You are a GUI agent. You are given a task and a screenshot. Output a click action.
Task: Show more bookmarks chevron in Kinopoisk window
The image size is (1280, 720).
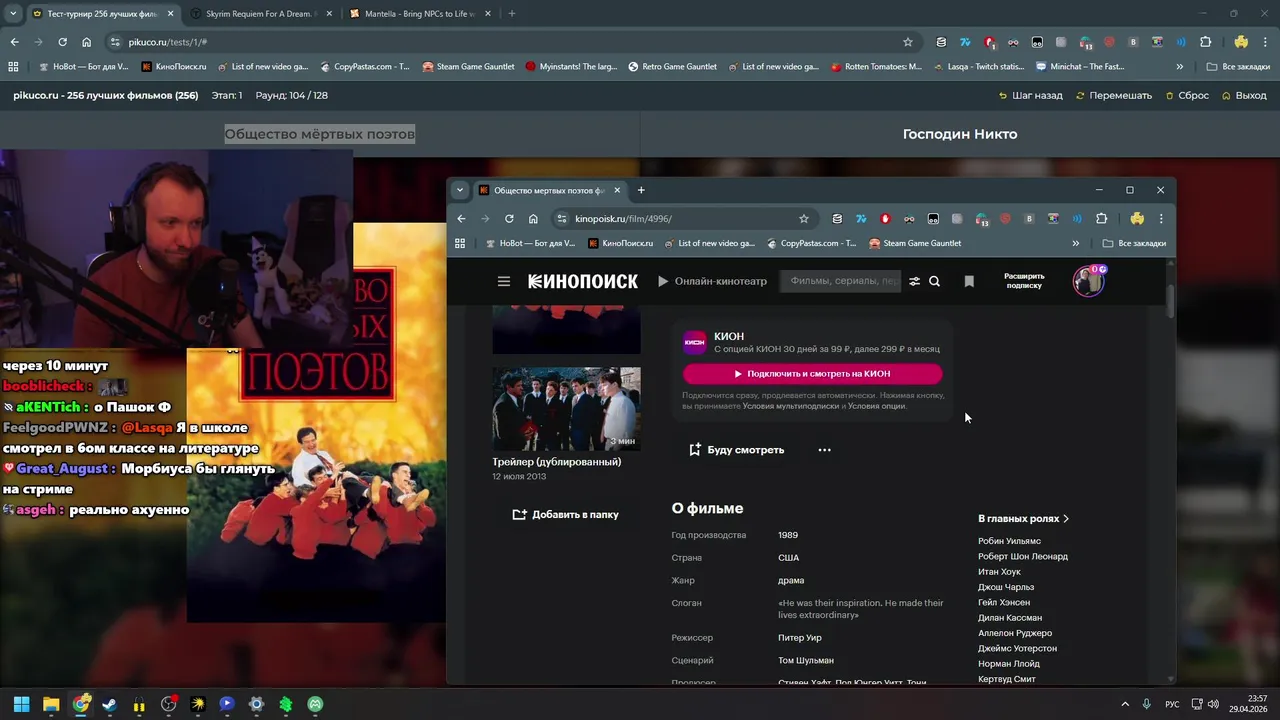pyautogui.click(x=1076, y=243)
